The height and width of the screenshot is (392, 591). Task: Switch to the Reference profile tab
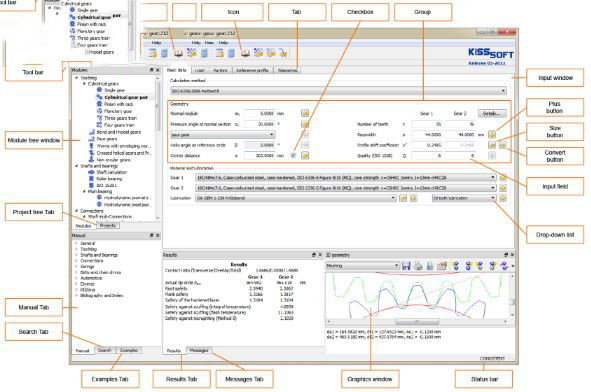252,70
